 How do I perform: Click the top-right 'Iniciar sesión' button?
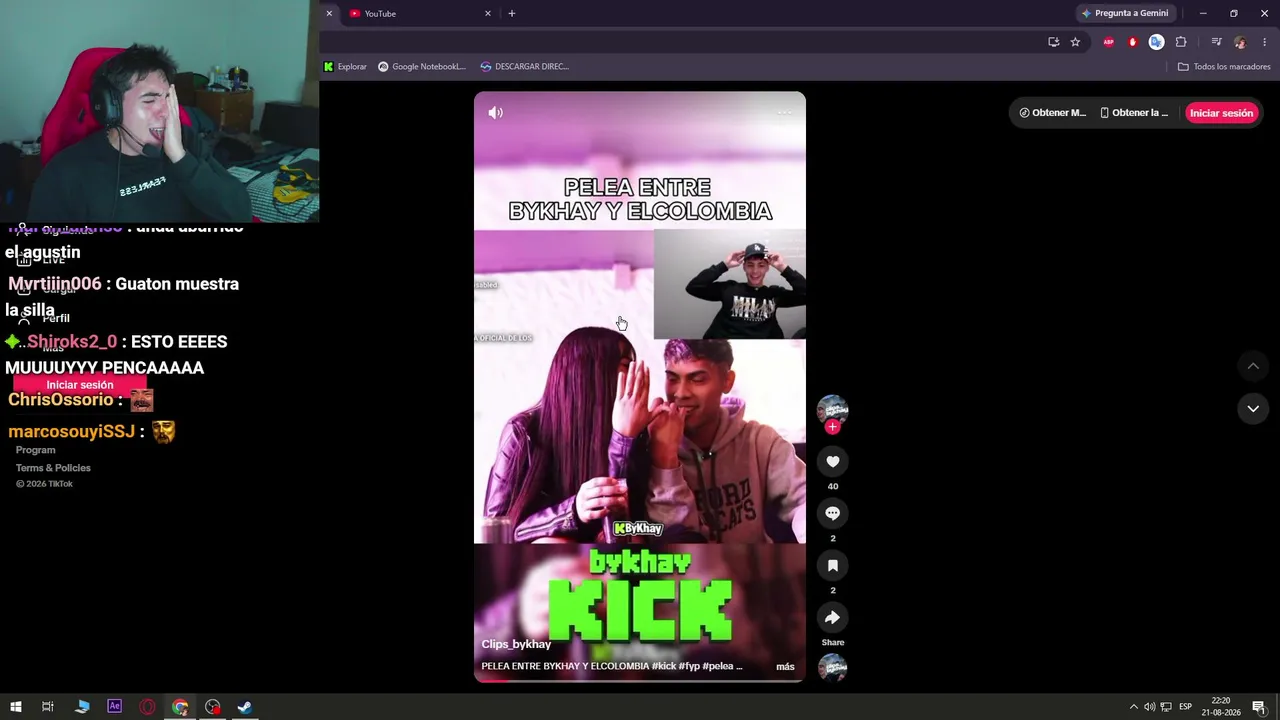[x=1221, y=113]
